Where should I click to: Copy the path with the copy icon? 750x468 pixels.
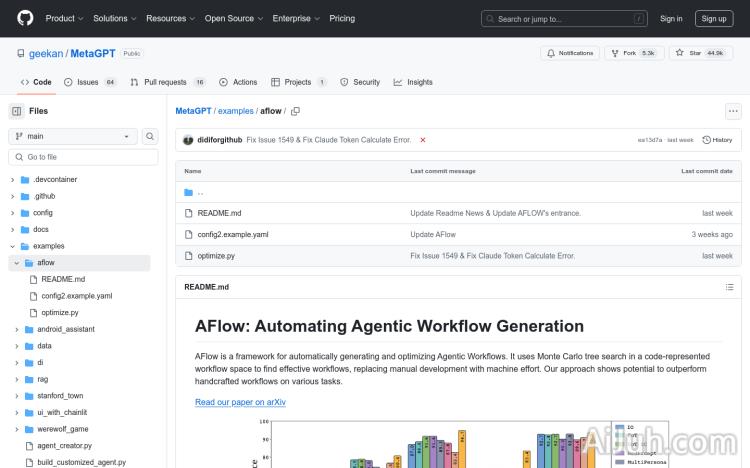pos(296,111)
